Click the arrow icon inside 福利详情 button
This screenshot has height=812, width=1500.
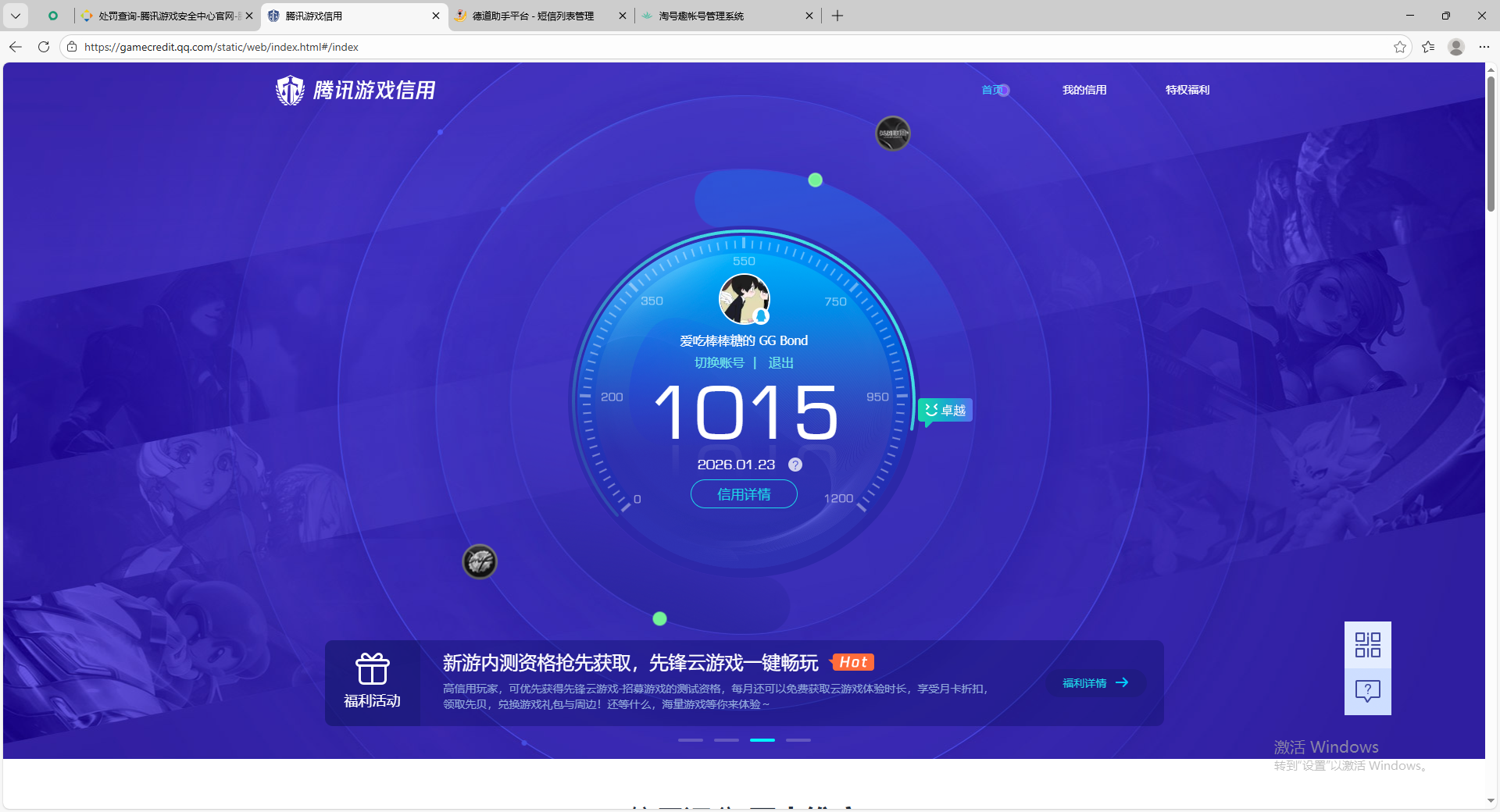pyautogui.click(x=1123, y=682)
